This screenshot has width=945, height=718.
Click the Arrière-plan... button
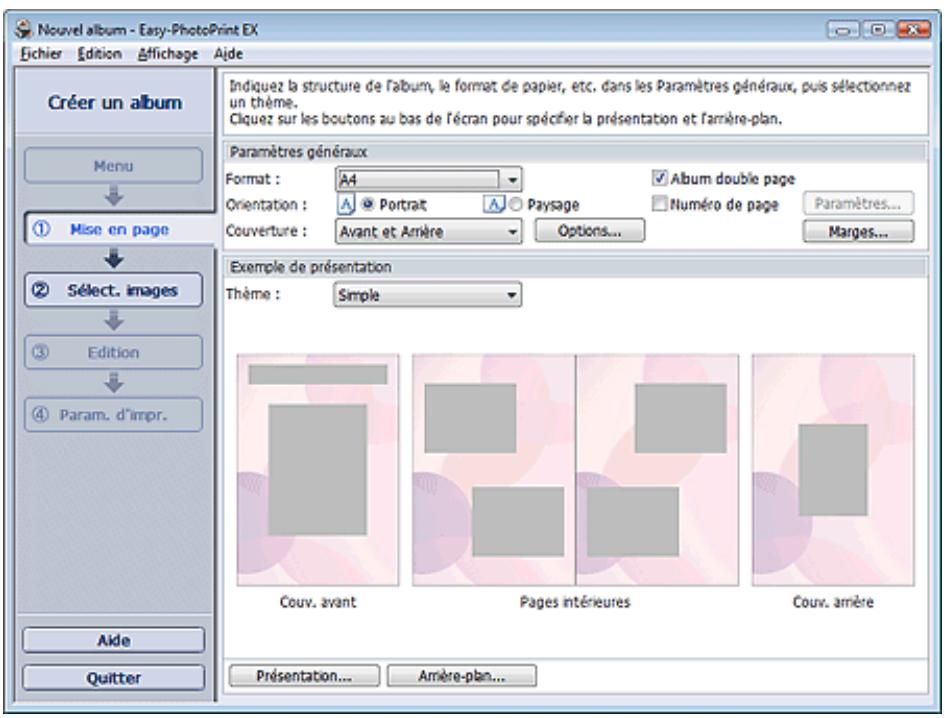pyautogui.click(x=462, y=676)
